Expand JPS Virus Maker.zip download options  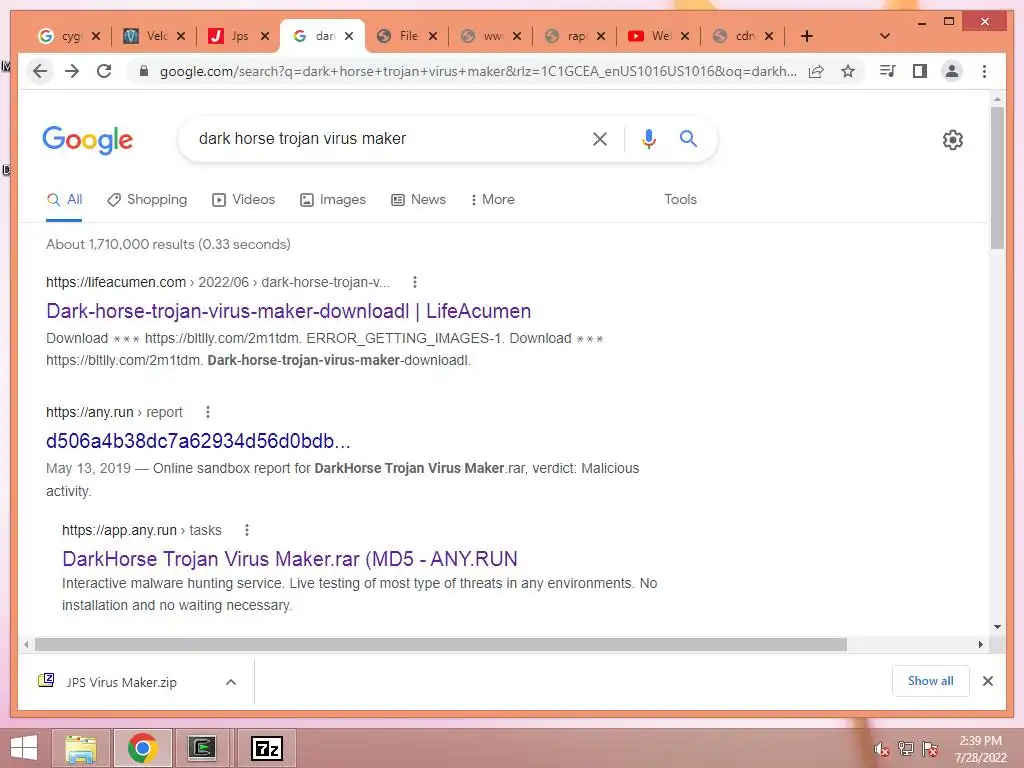click(231, 682)
